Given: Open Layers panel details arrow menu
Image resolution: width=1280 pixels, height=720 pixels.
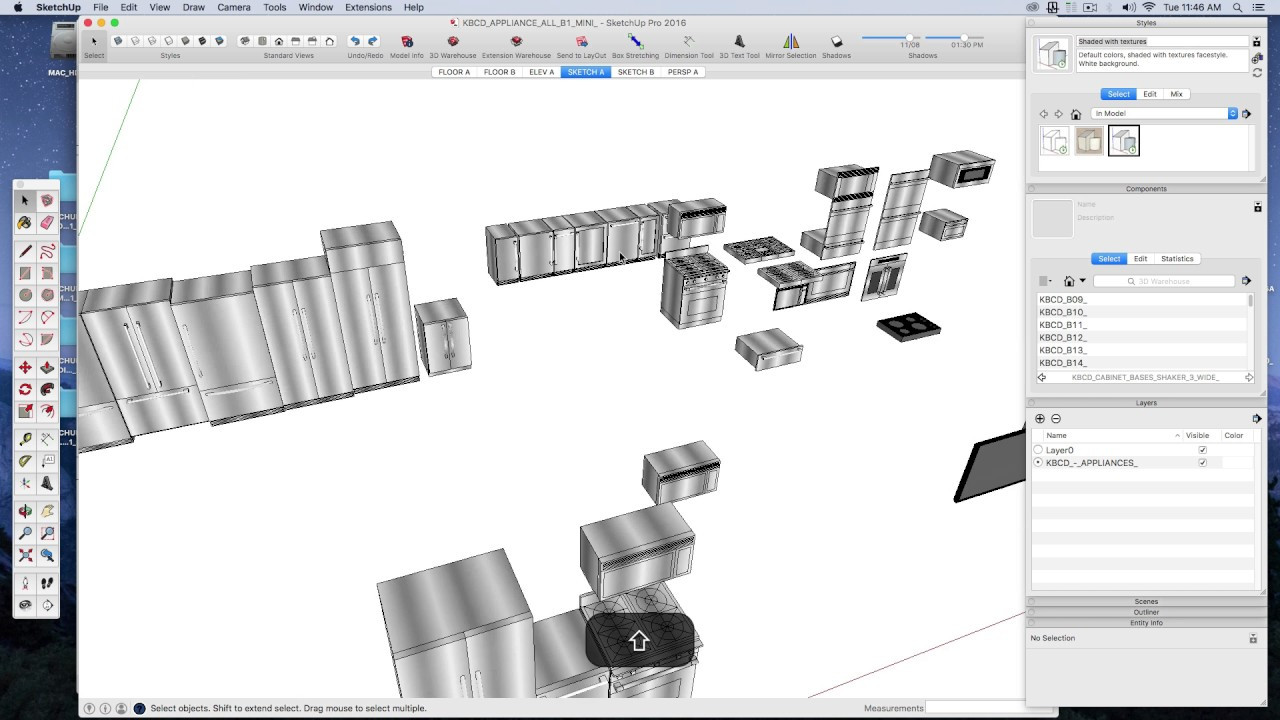Looking at the screenshot, I should click(1256, 419).
